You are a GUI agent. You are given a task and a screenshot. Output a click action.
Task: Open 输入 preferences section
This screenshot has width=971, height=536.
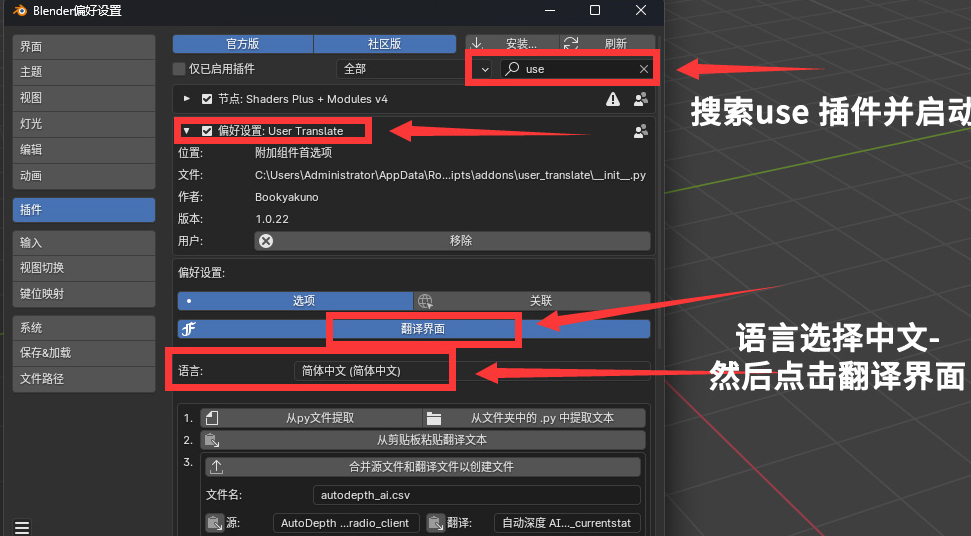(x=84, y=243)
